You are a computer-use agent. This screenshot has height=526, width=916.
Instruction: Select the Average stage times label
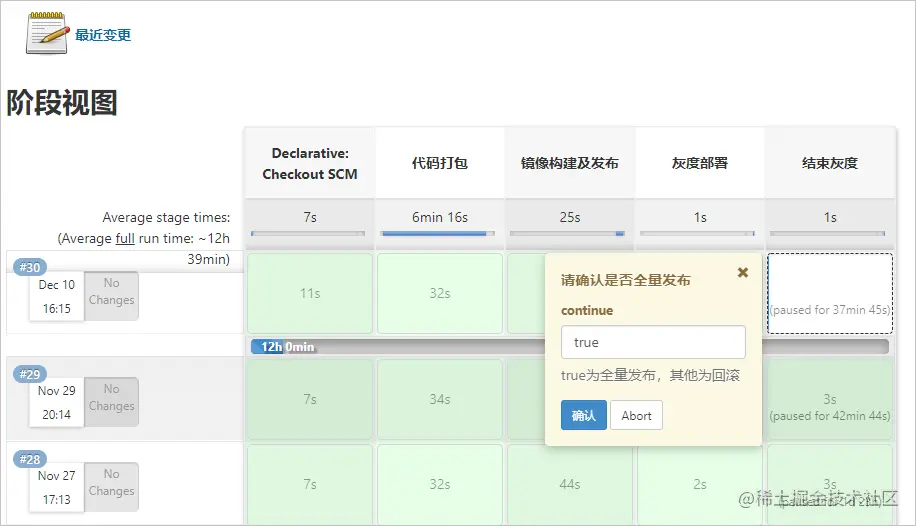click(166, 217)
